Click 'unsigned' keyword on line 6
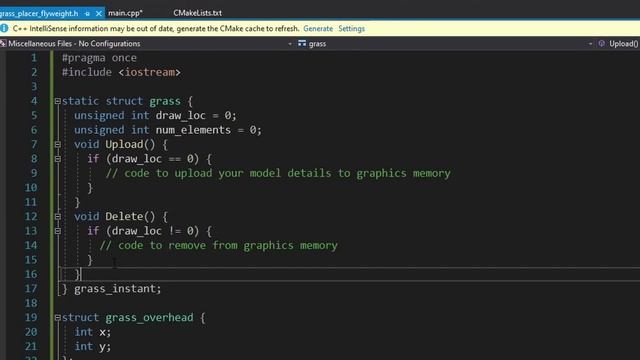The height and width of the screenshot is (360, 640). 99,130
